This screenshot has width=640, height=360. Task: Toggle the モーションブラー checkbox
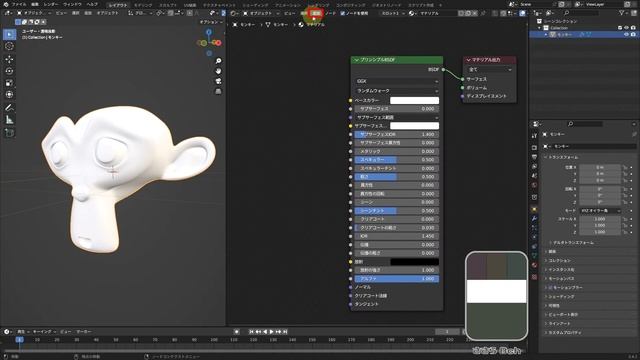[x=550, y=287]
